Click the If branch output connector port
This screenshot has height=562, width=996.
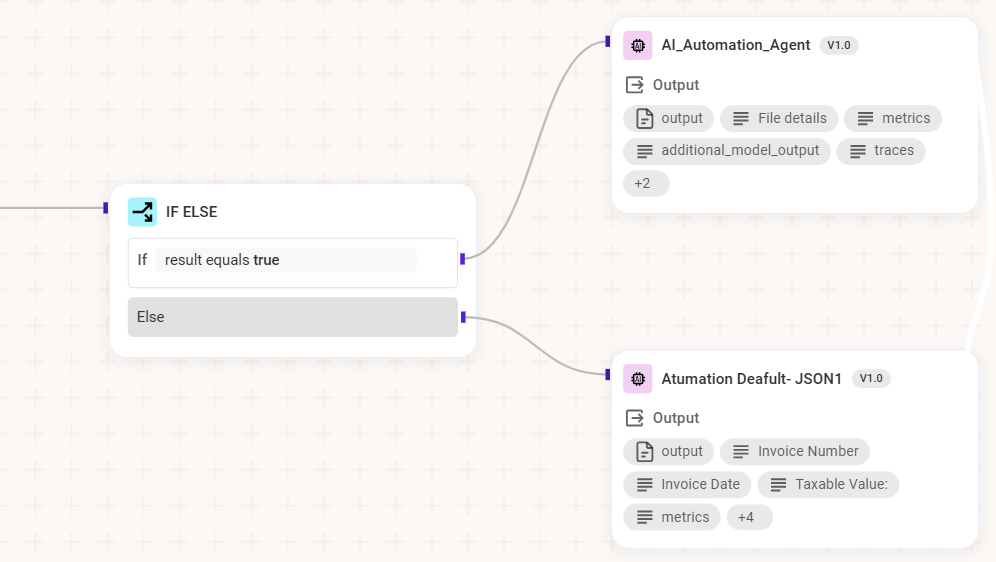pos(462,259)
